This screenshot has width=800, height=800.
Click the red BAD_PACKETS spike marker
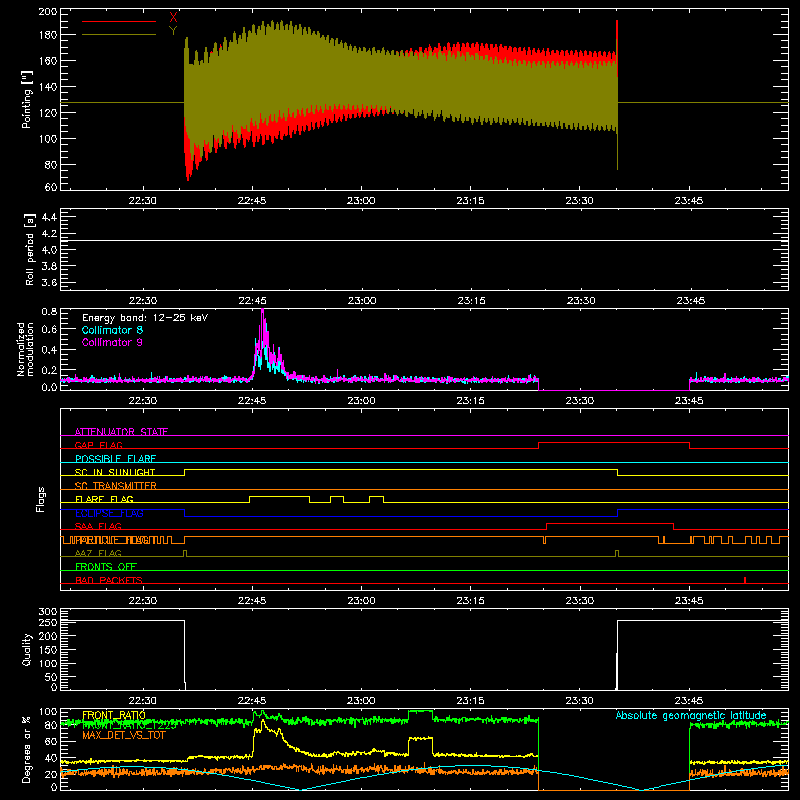pos(745,580)
